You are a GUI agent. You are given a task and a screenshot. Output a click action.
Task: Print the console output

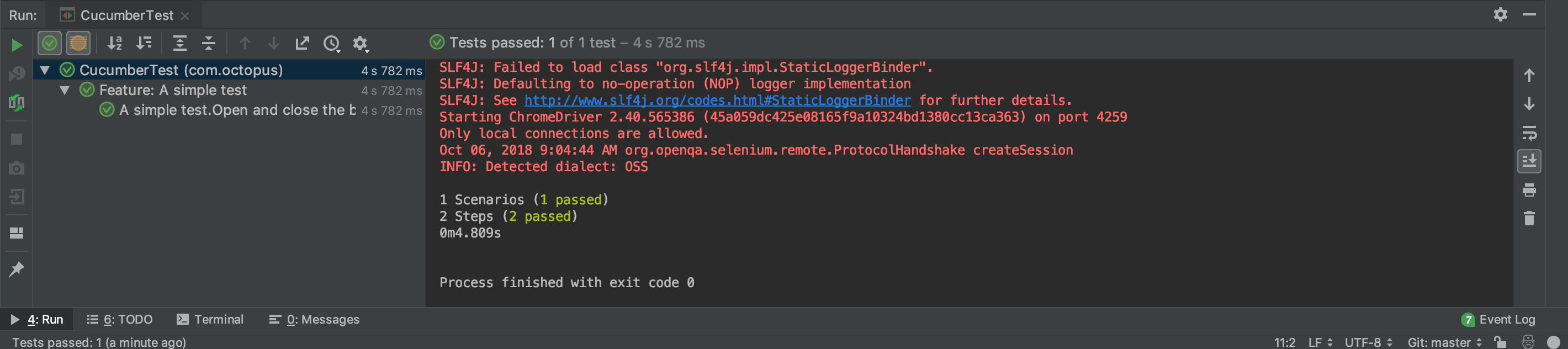click(x=1529, y=191)
